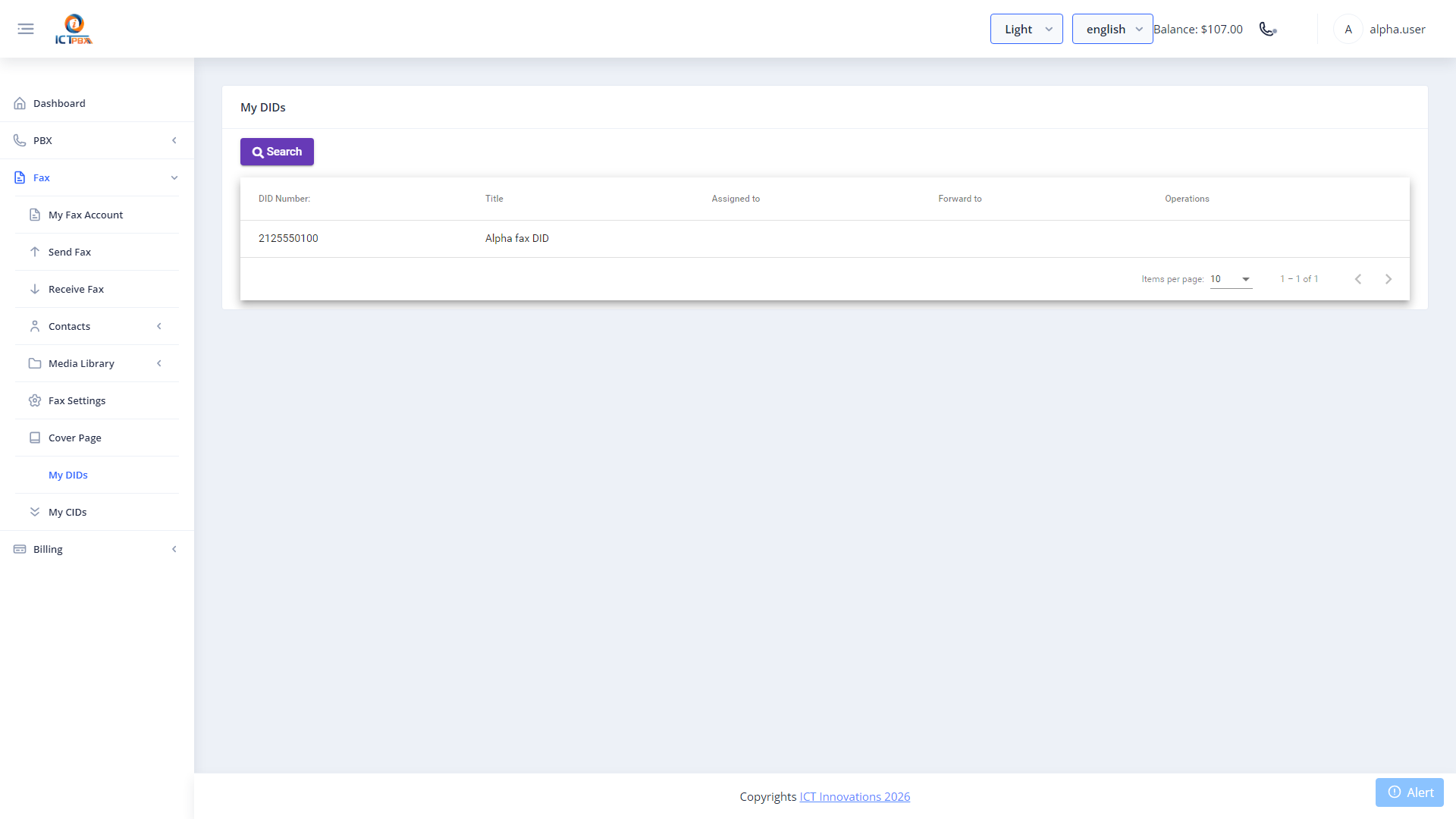
Task: Expand the Contacts submenu chevron
Action: [159, 326]
